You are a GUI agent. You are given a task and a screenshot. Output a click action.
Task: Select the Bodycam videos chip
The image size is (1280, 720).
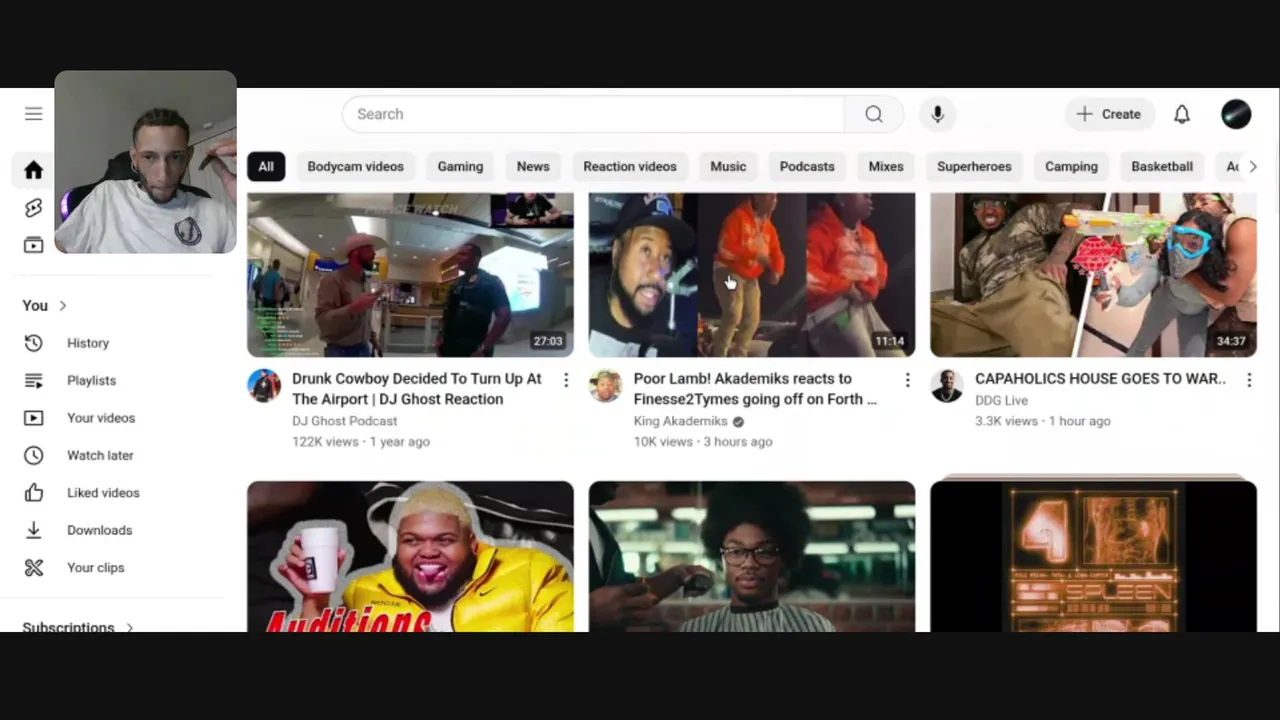(x=355, y=167)
